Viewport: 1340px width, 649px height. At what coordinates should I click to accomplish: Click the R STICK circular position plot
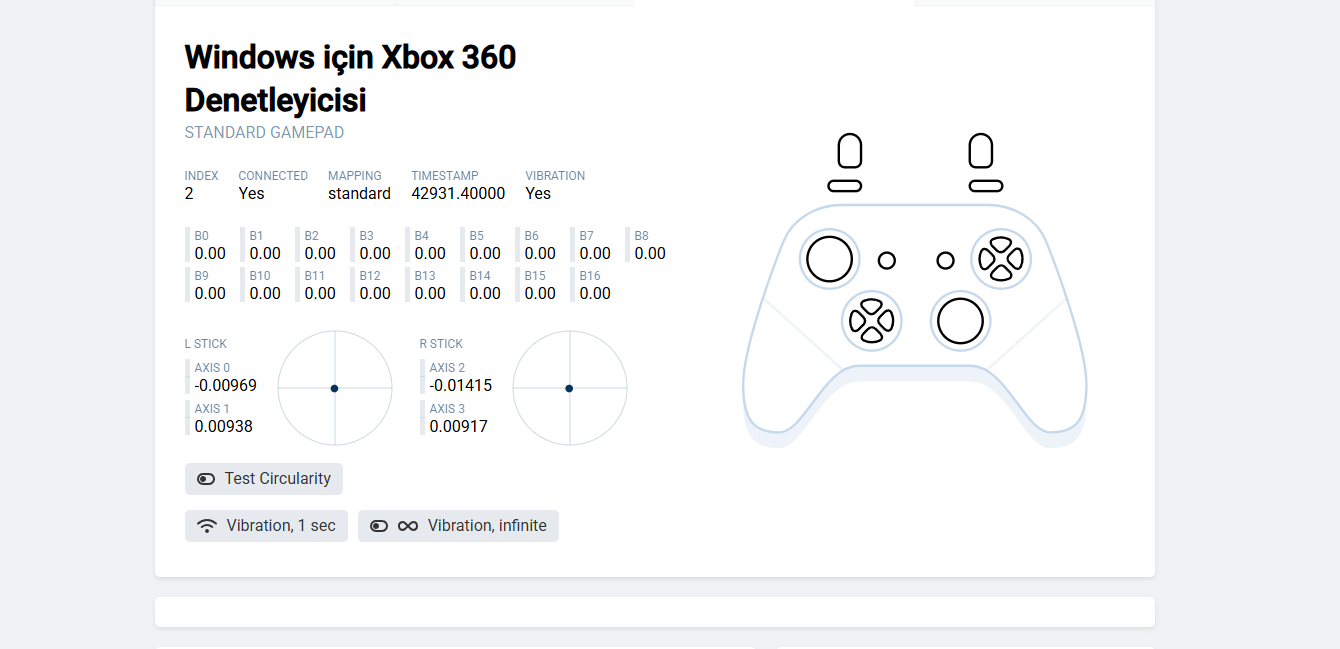click(570, 388)
